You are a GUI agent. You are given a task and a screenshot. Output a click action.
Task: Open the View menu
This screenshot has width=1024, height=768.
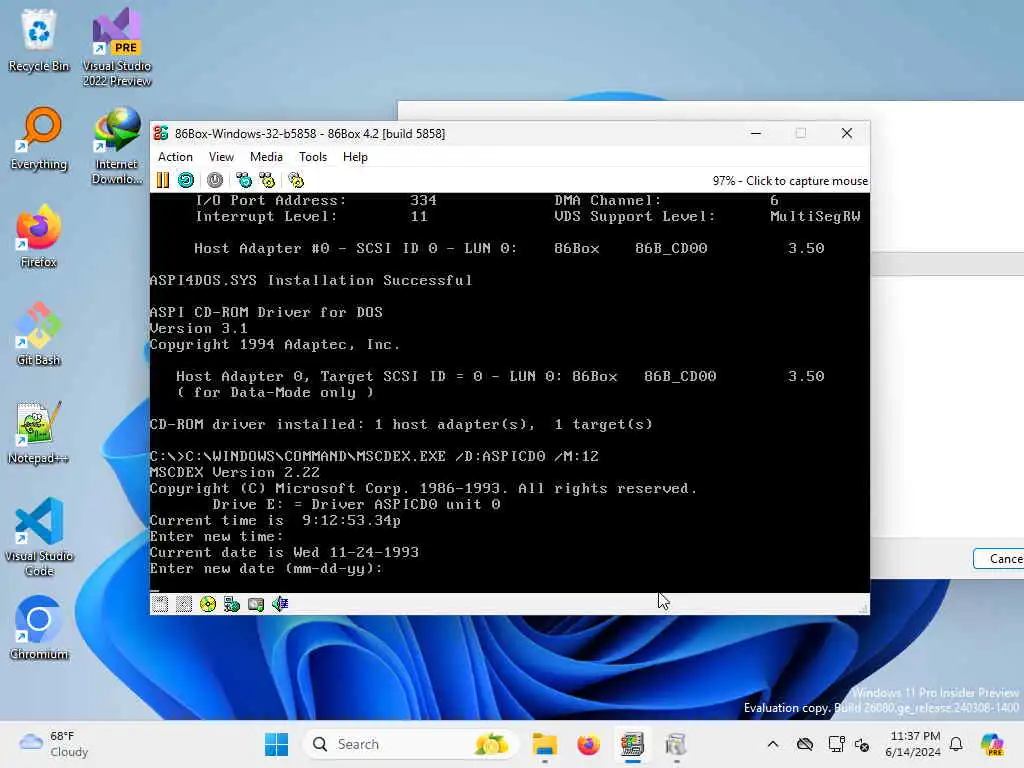[221, 157]
